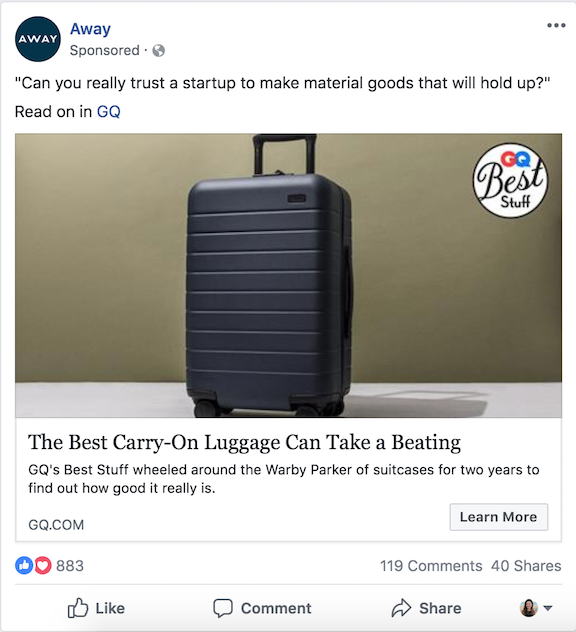Click the Learn More button
Image resolution: width=576 pixels, height=632 pixels.
499,517
